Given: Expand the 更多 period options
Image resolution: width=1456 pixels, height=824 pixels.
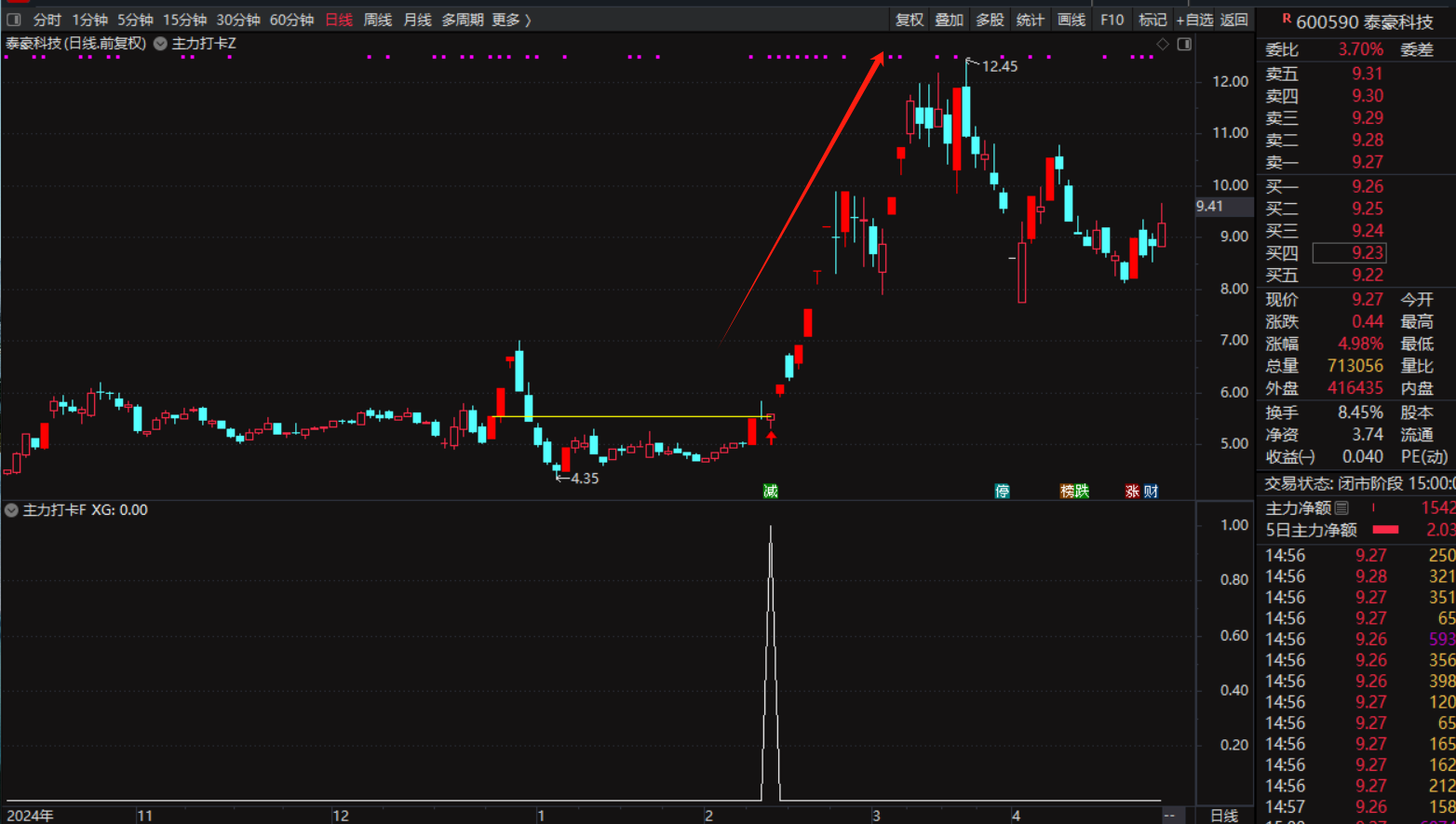Looking at the screenshot, I should [x=511, y=20].
